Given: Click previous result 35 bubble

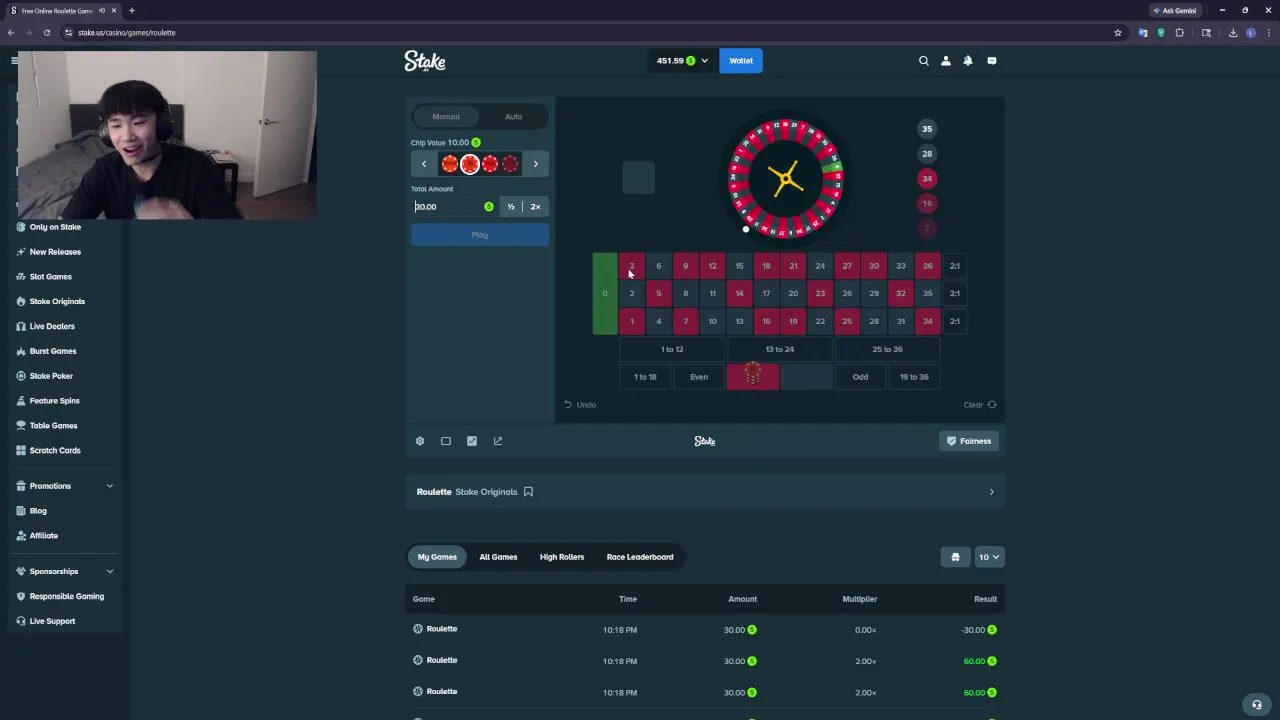Looking at the screenshot, I should click(927, 129).
